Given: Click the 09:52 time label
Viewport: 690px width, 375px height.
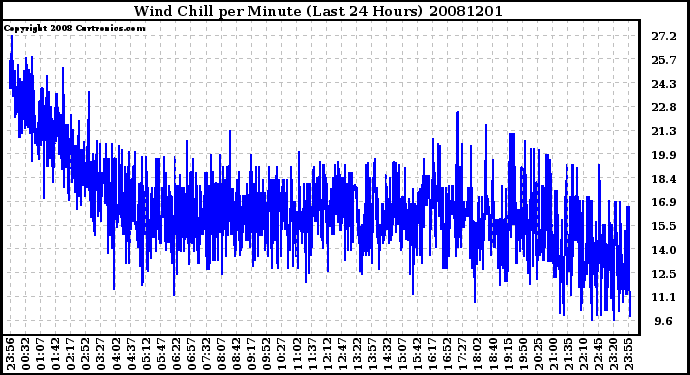Looking at the screenshot, I should [267, 354].
